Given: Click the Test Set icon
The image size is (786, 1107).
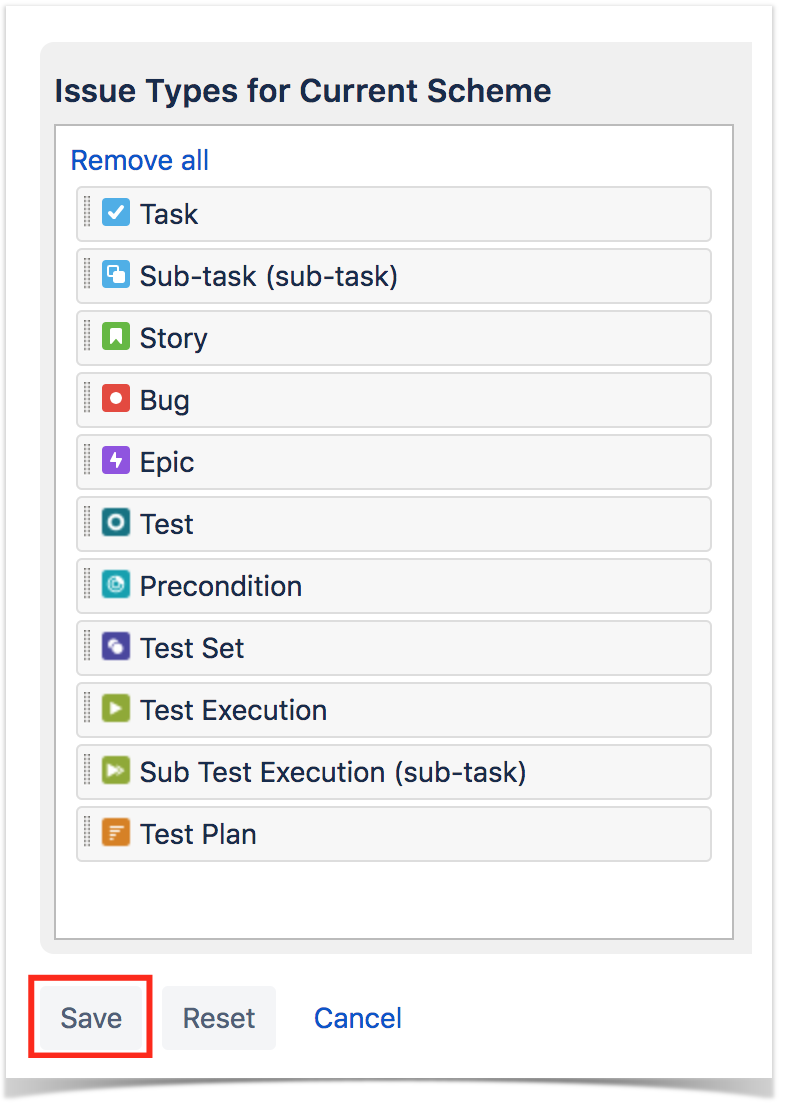Looking at the screenshot, I should click(x=116, y=647).
